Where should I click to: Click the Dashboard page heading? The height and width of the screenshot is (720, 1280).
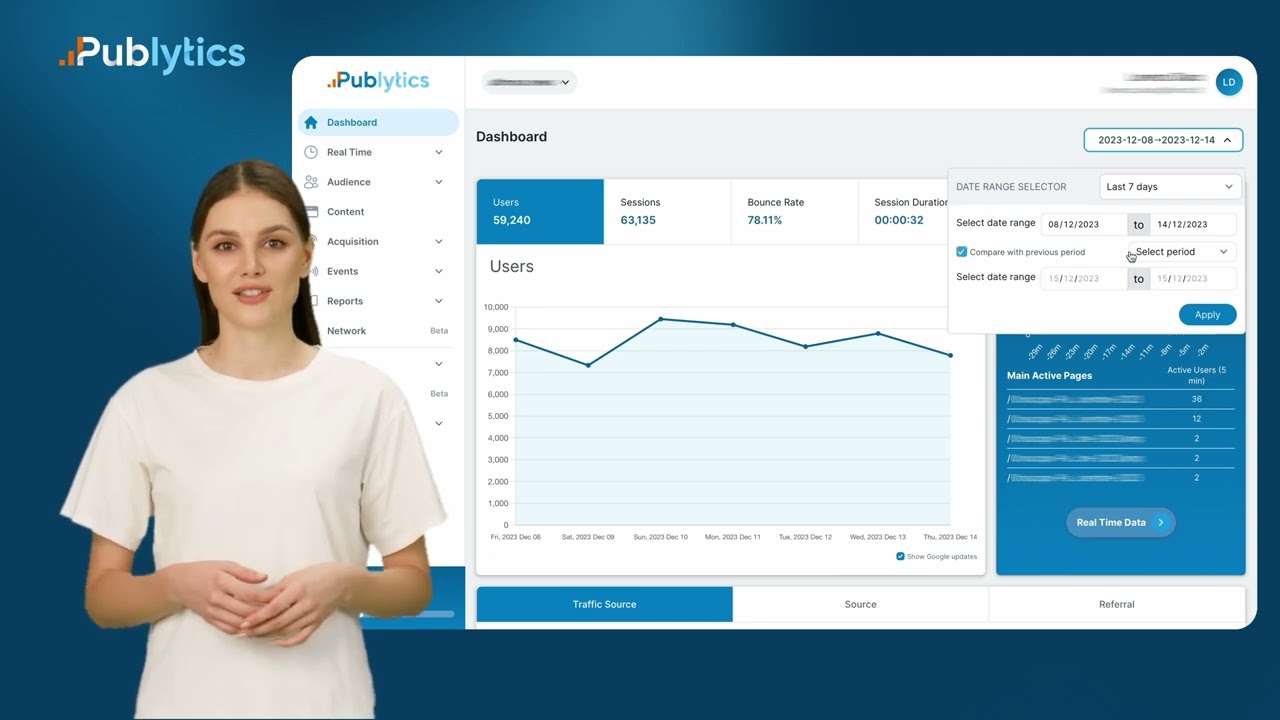pyautogui.click(x=511, y=137)
